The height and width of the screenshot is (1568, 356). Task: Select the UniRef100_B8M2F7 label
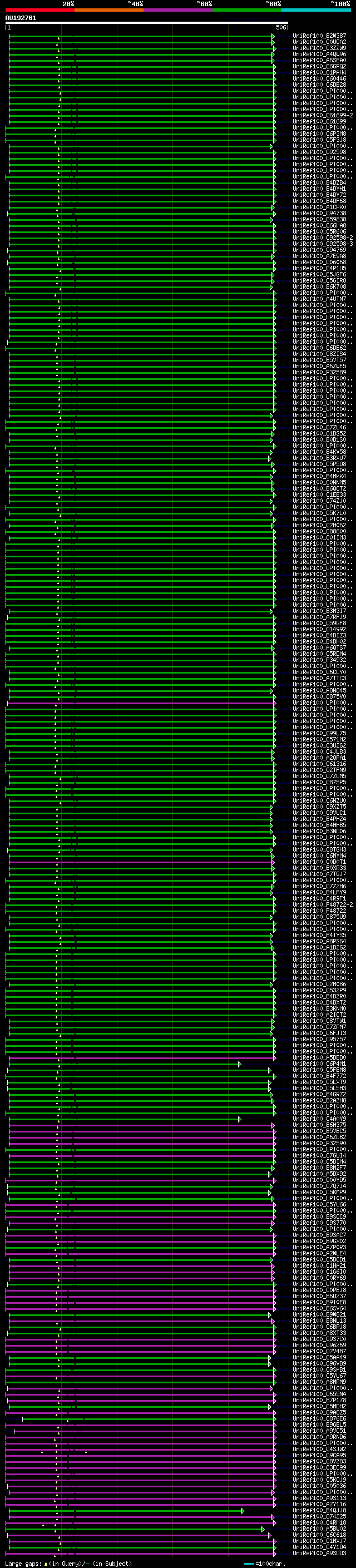(x=319, y=1168)
